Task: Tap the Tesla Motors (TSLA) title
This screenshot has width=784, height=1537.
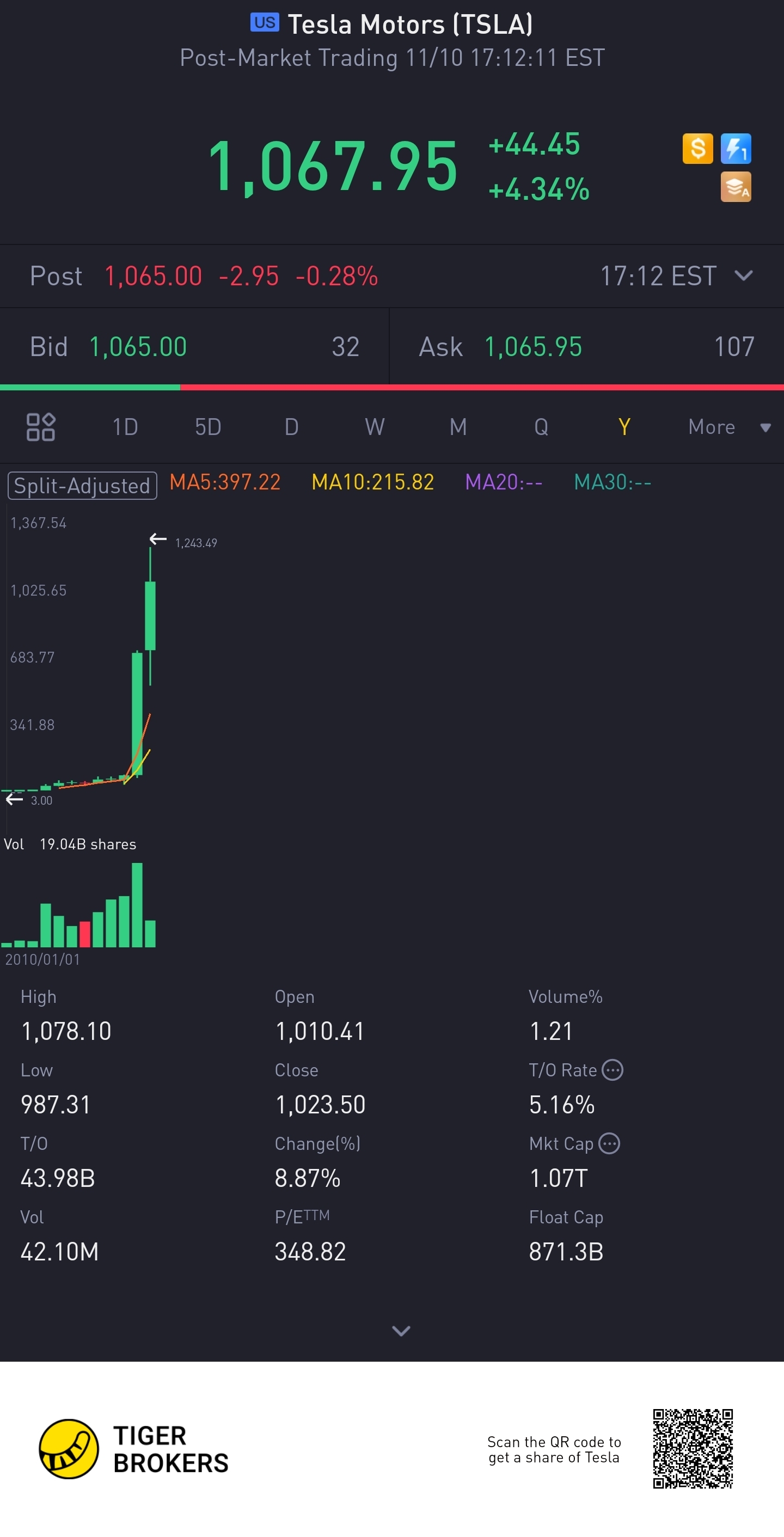Action: point(411,25)
